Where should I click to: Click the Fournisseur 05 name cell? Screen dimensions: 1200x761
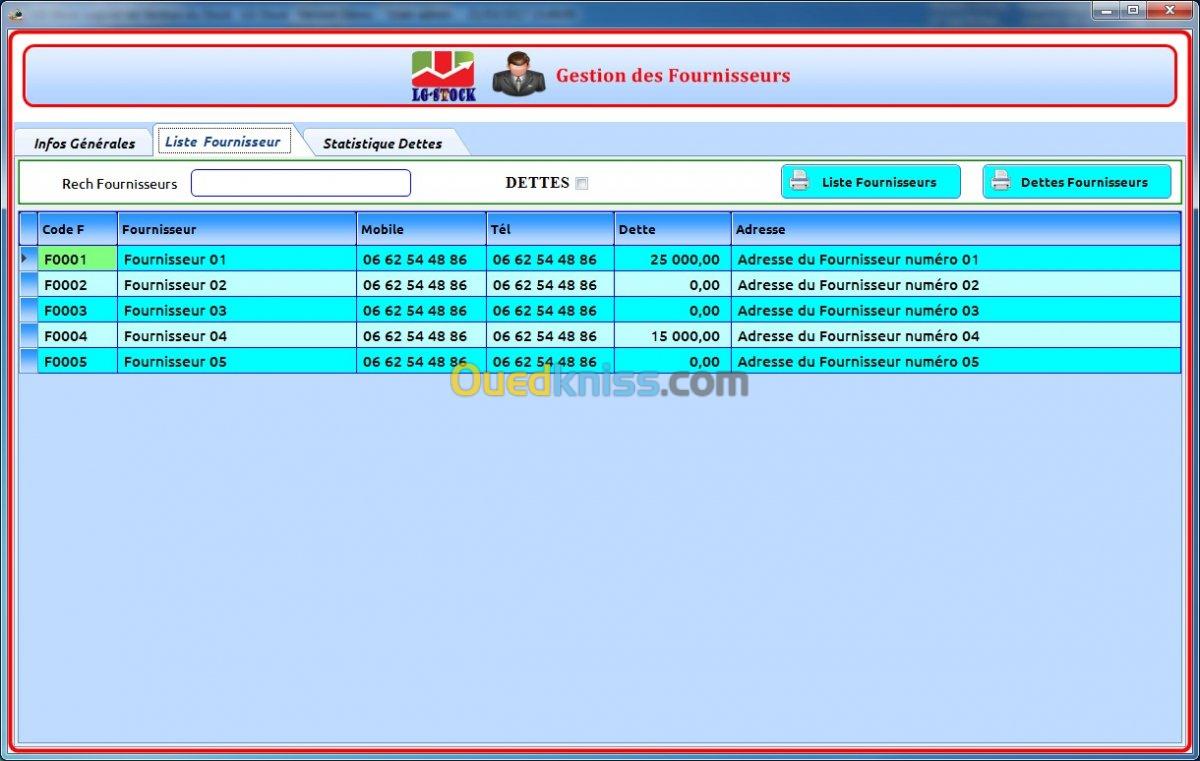tap(237, 361)
